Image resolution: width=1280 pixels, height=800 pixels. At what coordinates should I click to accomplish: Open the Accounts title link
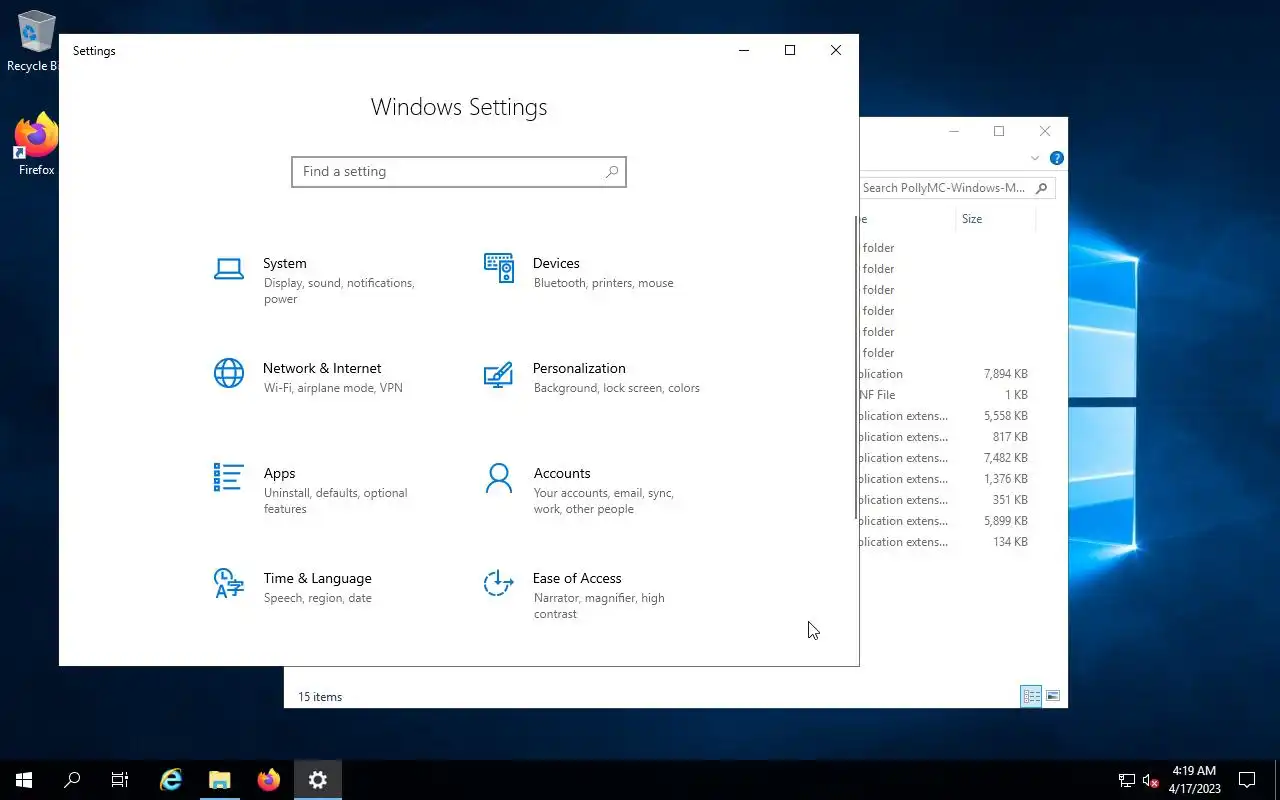point(562,473)
